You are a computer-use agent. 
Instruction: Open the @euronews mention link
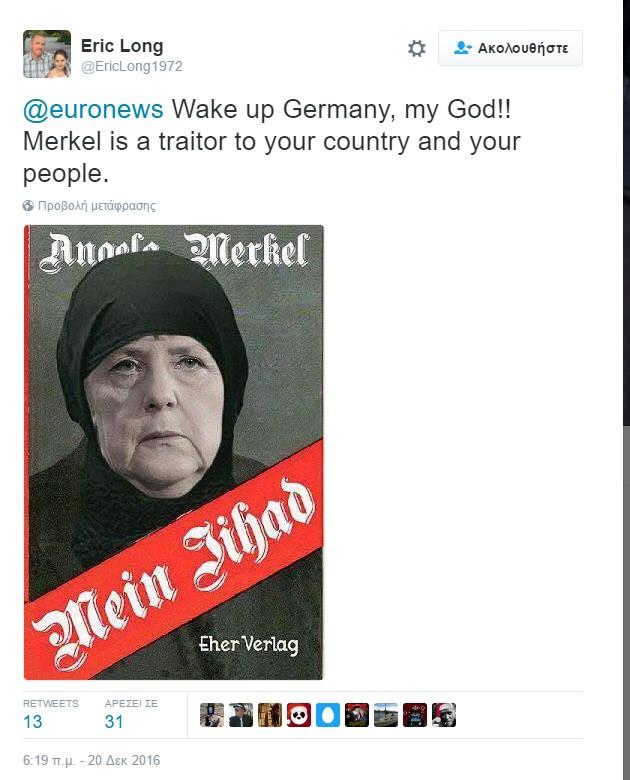click(93, 109)
